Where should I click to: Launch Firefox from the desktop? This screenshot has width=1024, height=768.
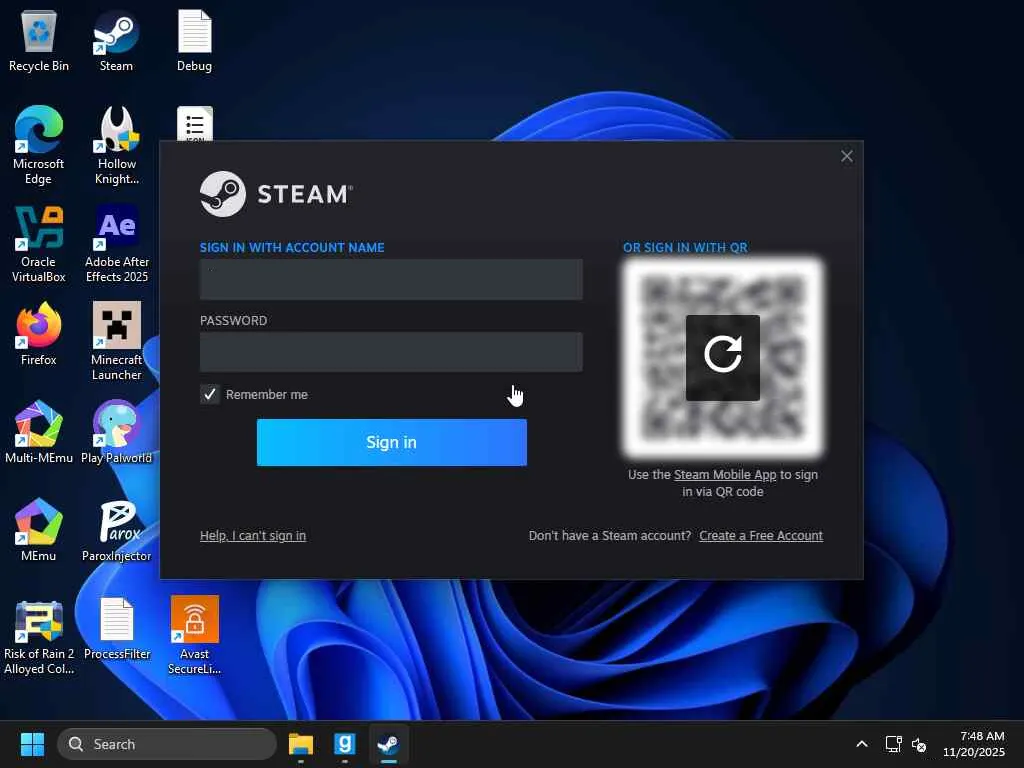click(x=39, y=333)
